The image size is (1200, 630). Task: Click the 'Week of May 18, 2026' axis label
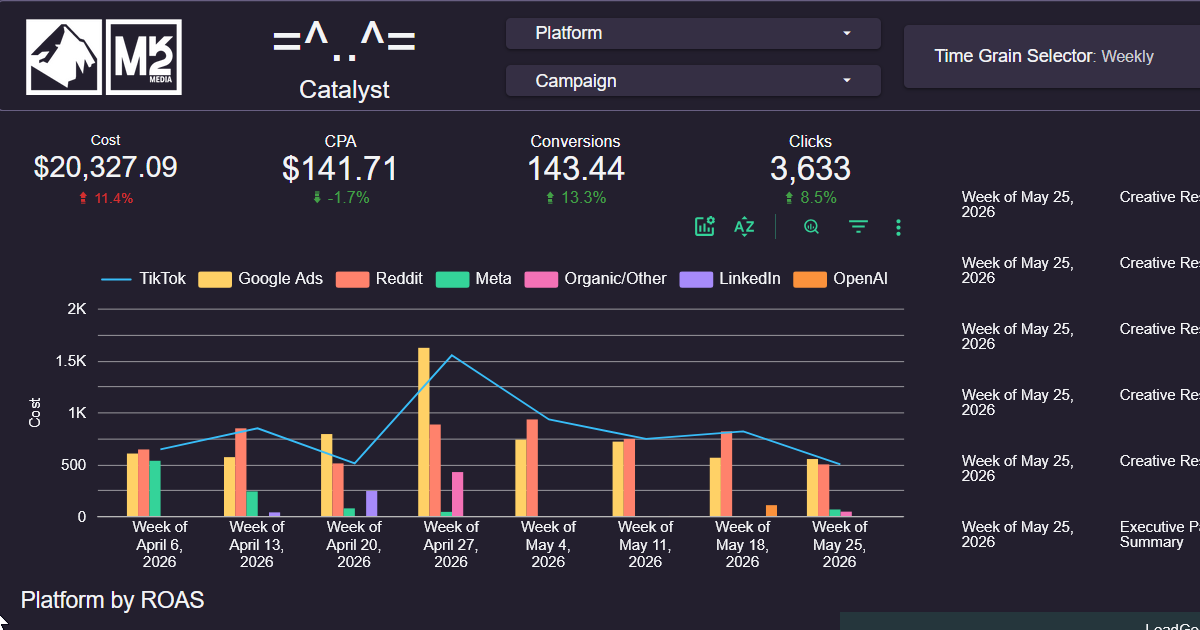click(742, 544)
